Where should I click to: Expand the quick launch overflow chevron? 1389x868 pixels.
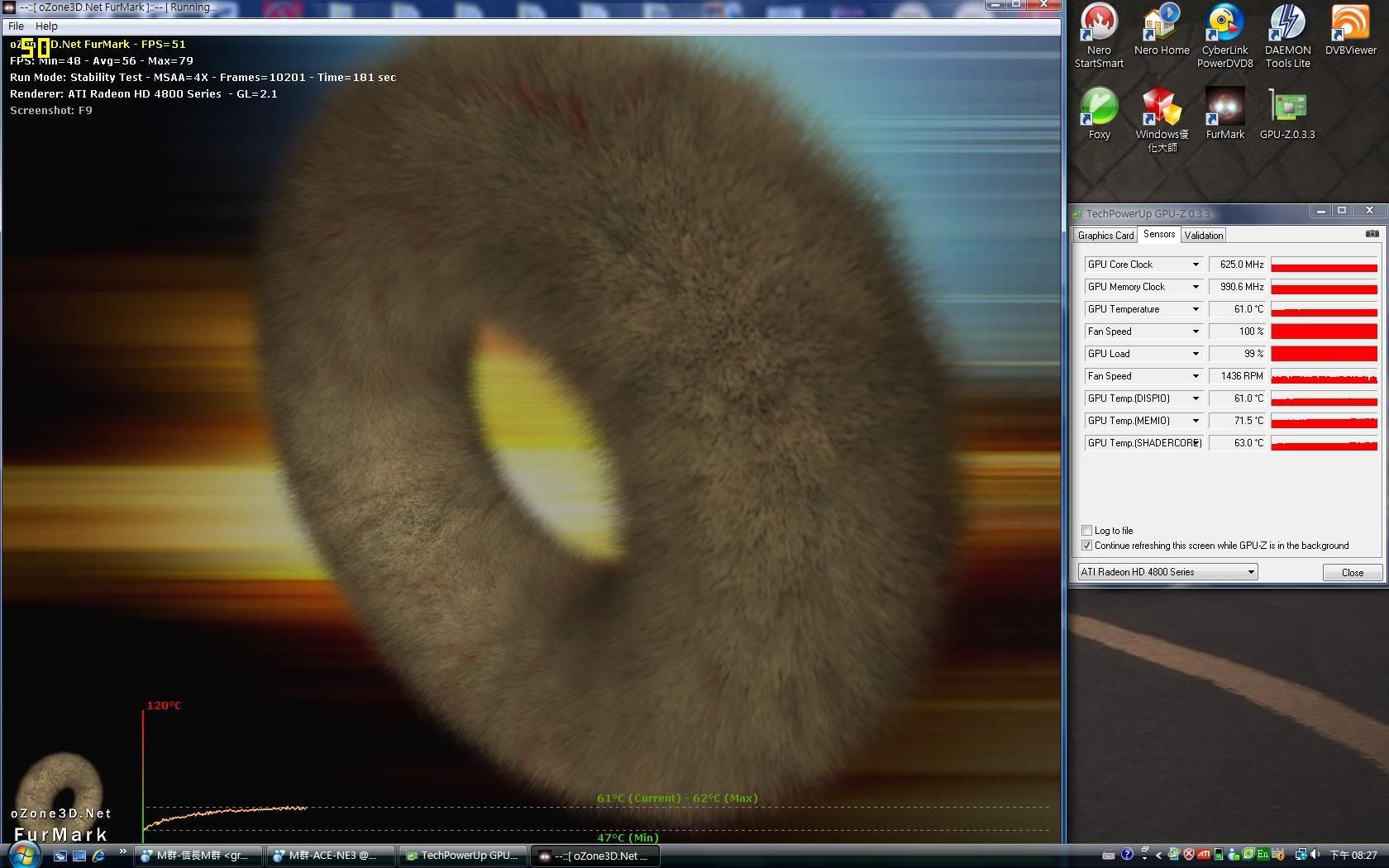[123, 851]
